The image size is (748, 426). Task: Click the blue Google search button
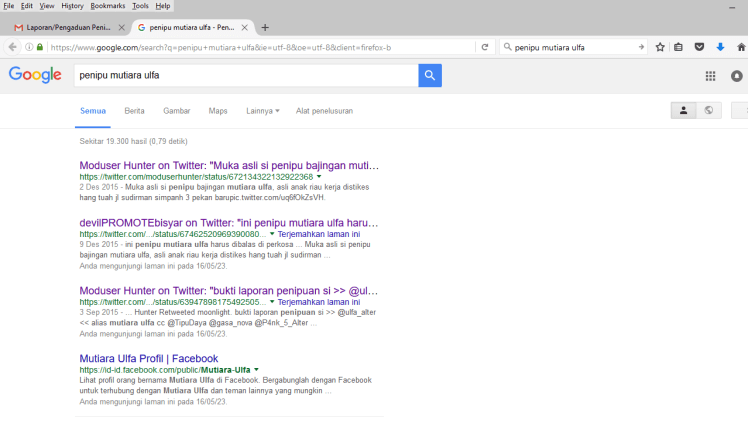(x=430, y=76)
